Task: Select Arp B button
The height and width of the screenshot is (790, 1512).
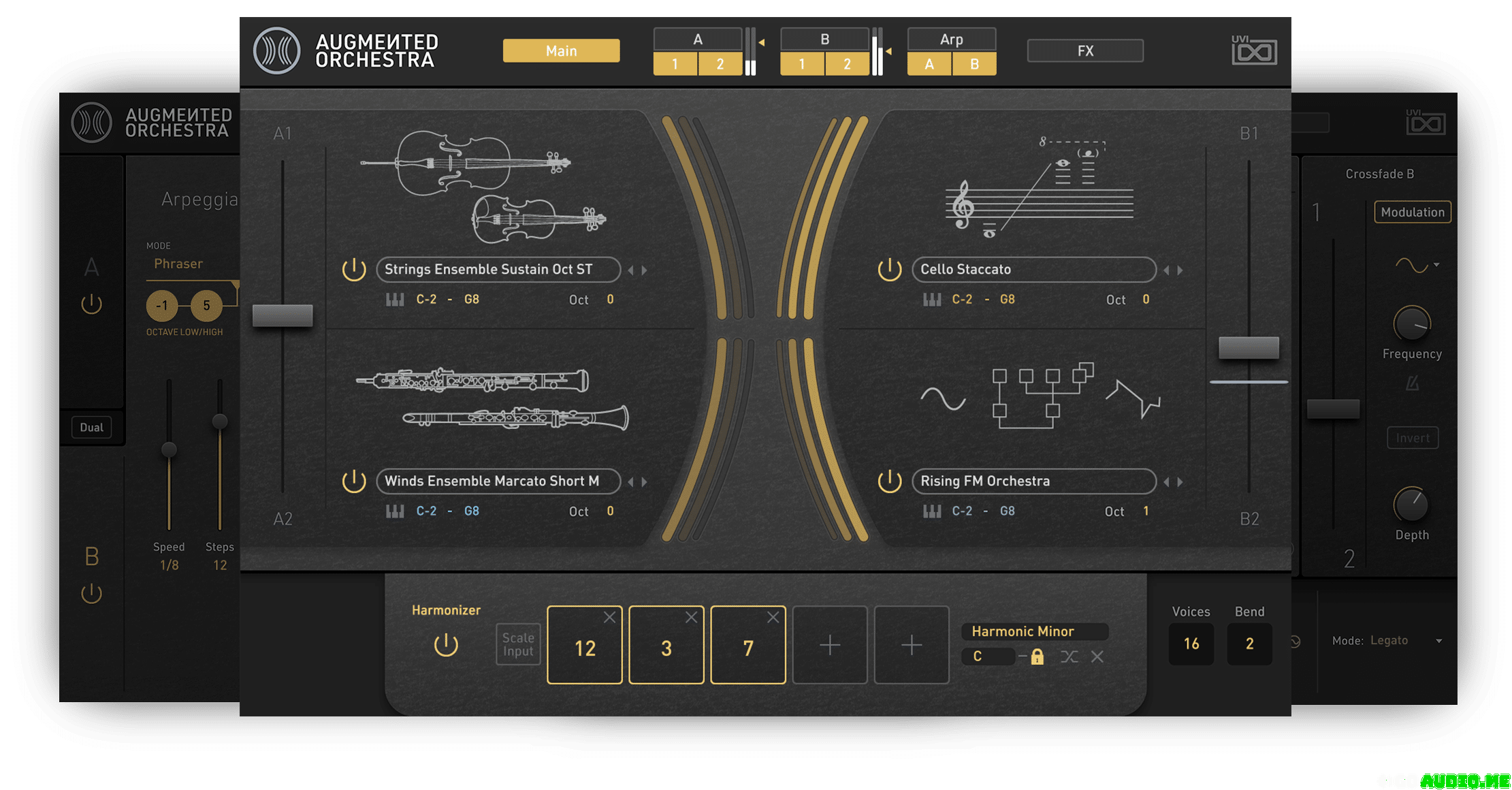Action: click(x=974, y=64)
